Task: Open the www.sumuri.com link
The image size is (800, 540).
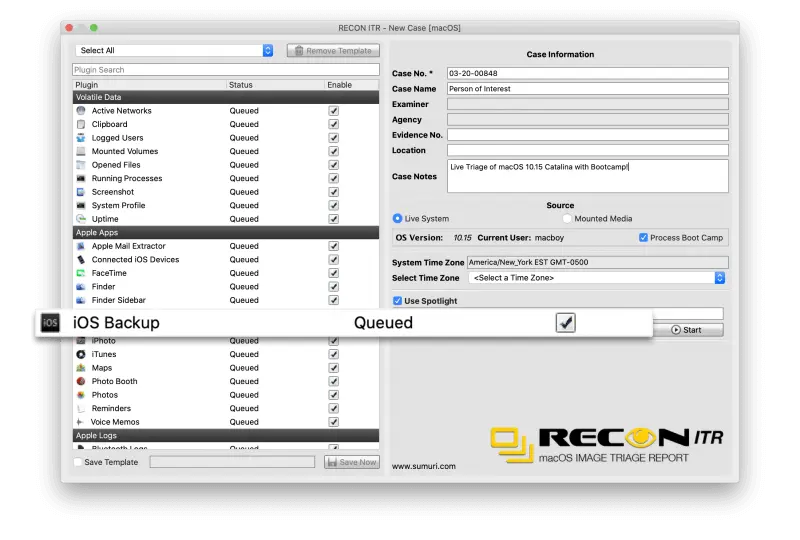Action: pyautogui.click(x=423, y=466)
